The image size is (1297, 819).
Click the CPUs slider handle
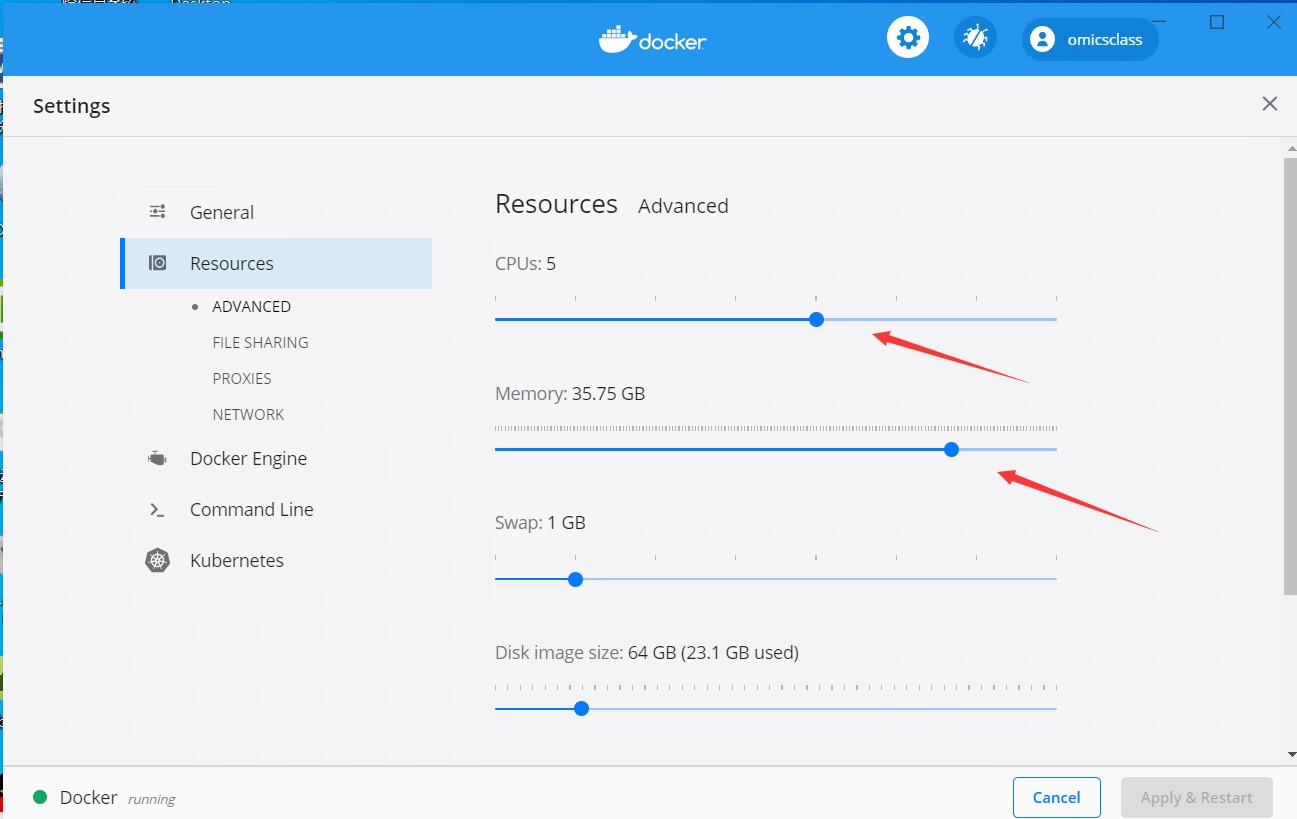tap(816, 319)
